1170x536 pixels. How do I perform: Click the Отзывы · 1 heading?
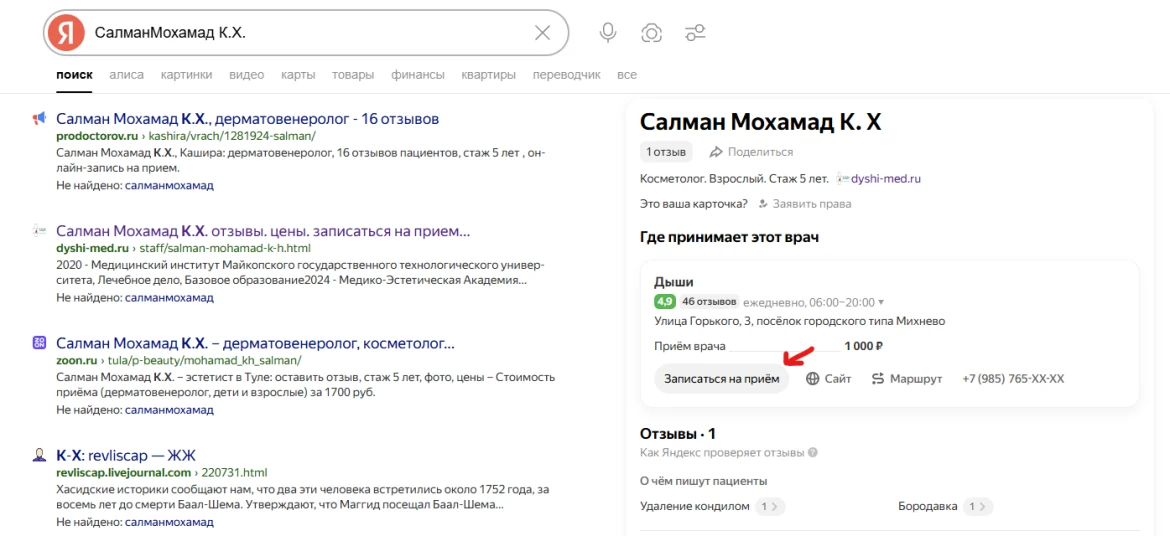678,434
